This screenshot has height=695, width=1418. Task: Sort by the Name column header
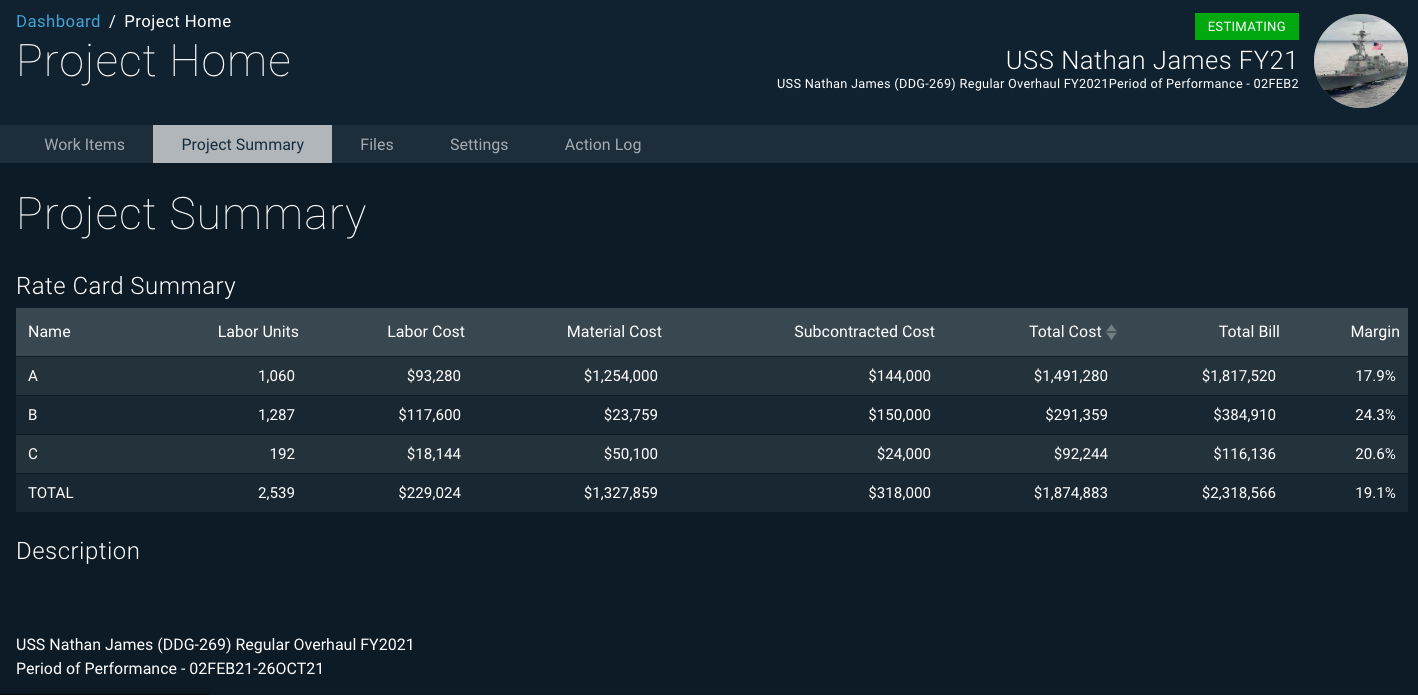click(x=49, y=332)
